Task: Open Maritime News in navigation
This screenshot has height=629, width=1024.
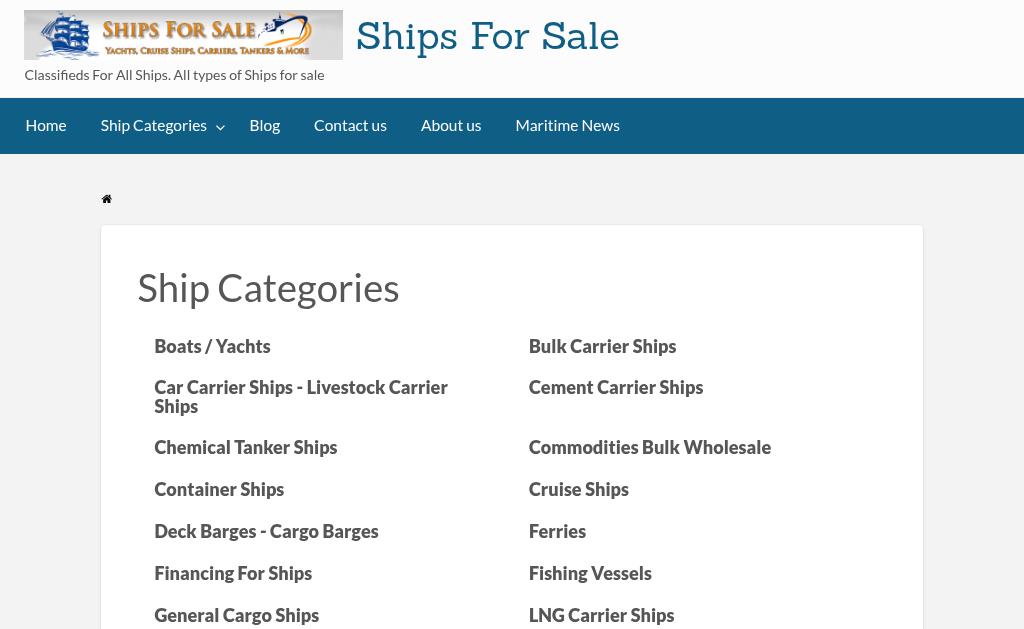Action: (568, 125)
